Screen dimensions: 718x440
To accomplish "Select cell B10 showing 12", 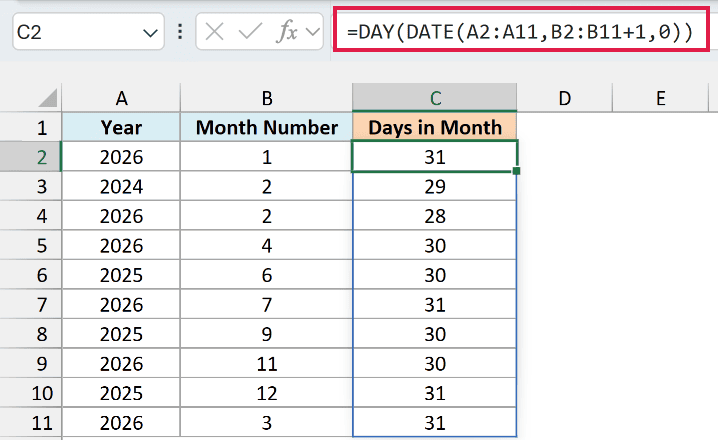I will (x=267, y=393).
